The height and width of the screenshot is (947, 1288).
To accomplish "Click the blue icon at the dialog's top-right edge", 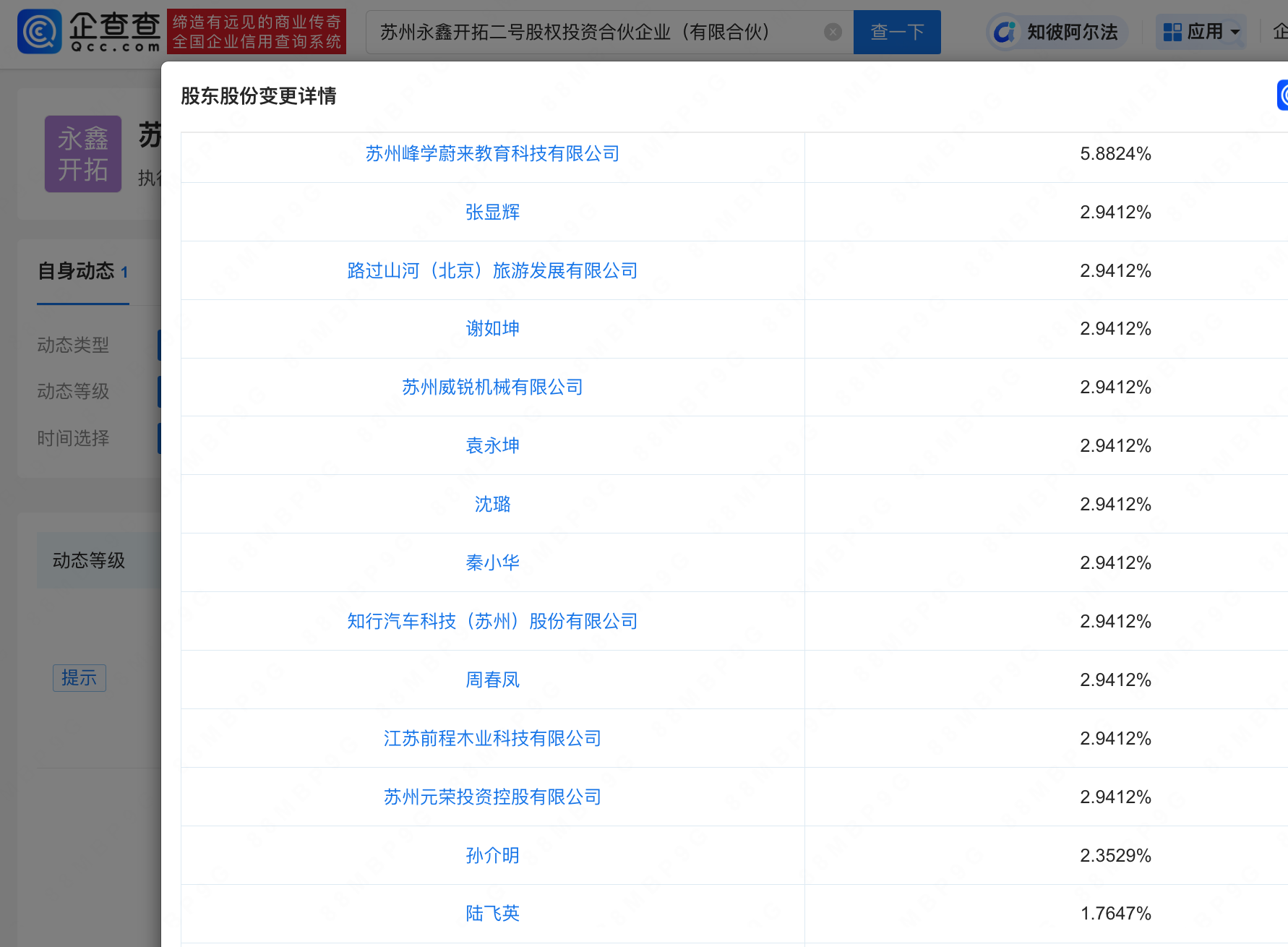I will click(x=1282, y=95).
